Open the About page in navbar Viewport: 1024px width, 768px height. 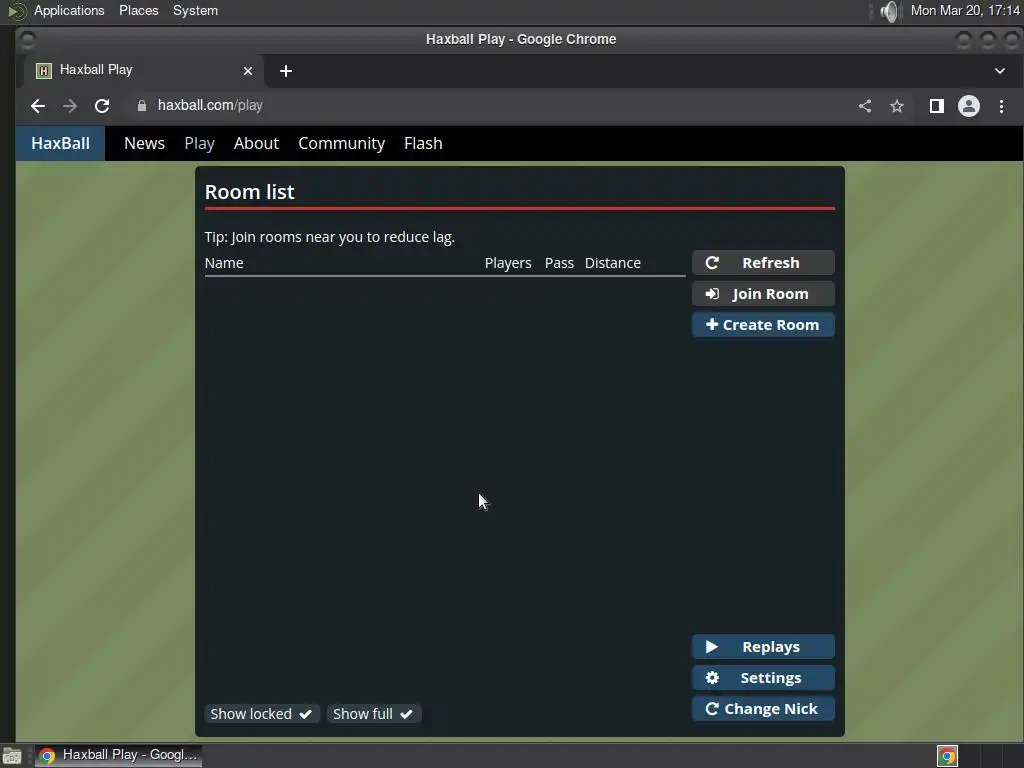pos(256,143)
